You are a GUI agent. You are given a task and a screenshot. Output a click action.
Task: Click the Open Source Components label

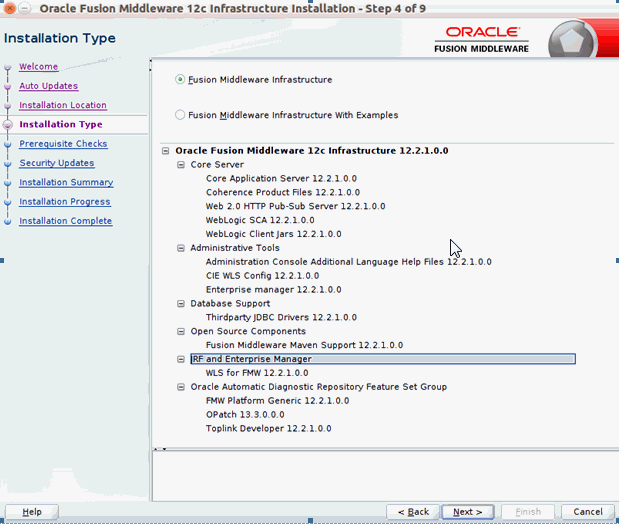[248, 331]
